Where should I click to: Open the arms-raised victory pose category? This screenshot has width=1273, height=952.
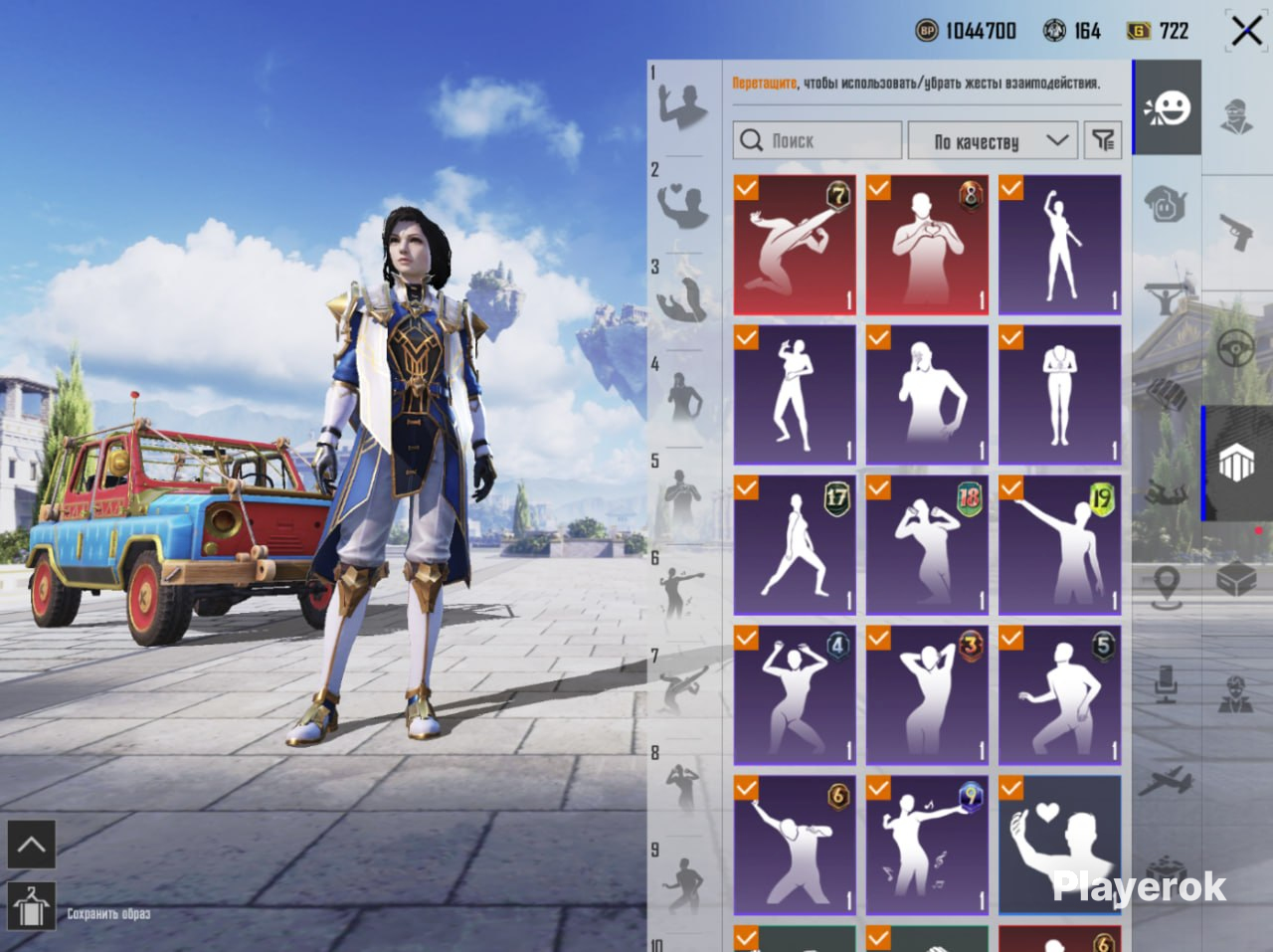click(x=1167, y=298)
